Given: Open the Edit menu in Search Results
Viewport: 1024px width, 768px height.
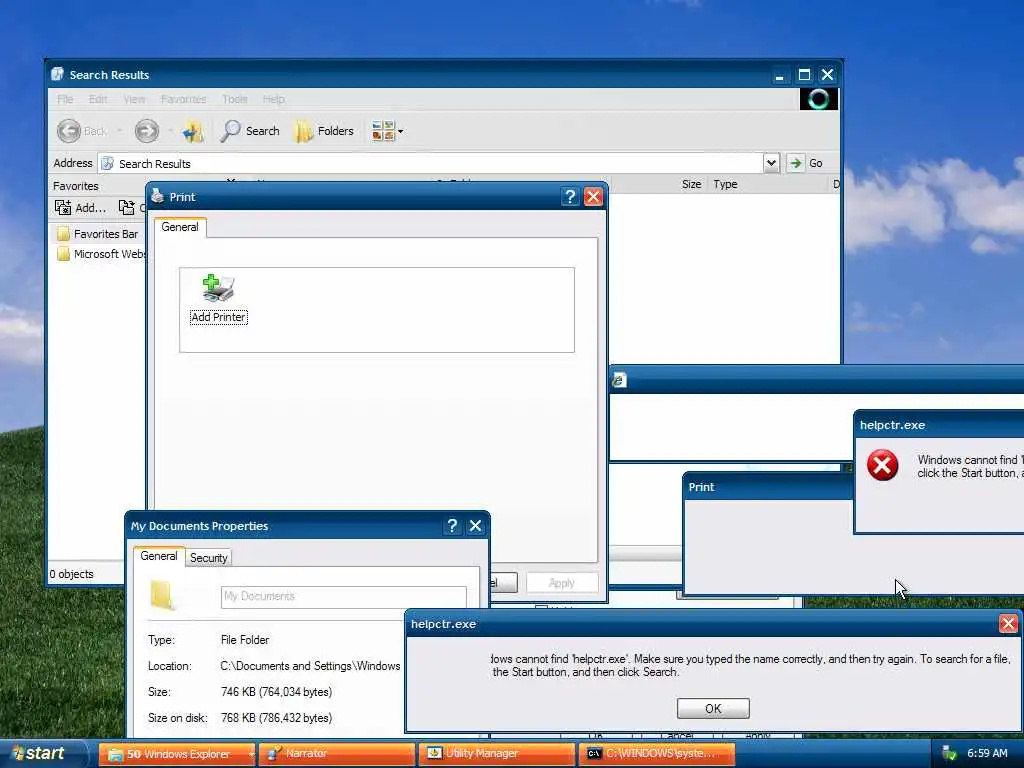Looking at the screenshot, I should (x=98, y=99).
